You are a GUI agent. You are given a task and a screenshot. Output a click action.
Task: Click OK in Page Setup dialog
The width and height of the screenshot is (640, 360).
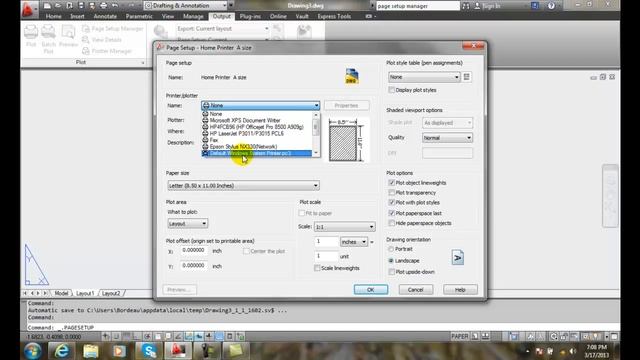click(371, 290)
